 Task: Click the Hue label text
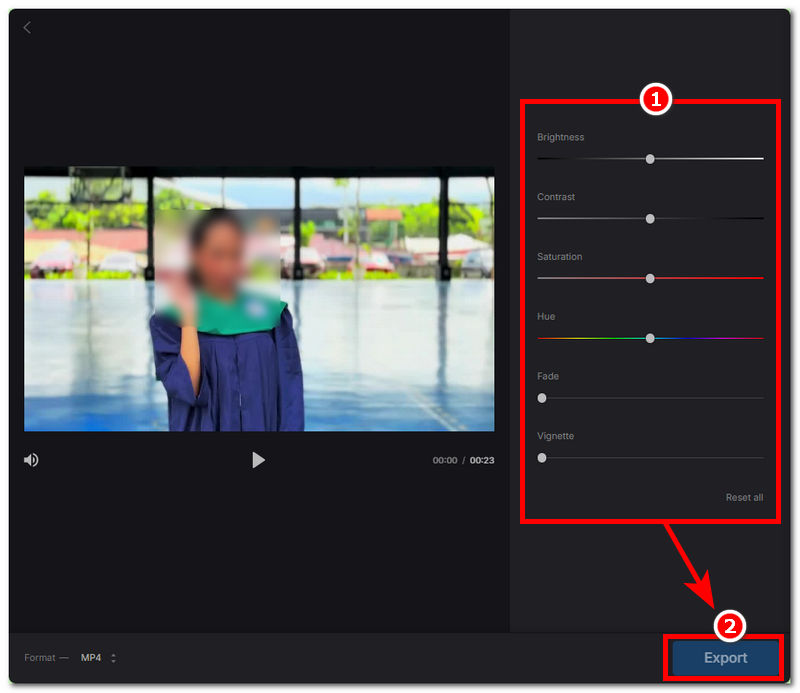click(x=546, y=317)
